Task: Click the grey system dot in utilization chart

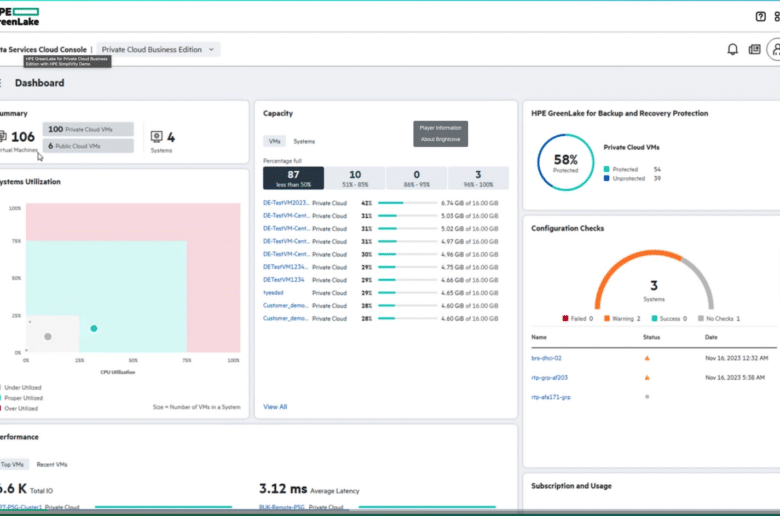Action: pyautogui.click(x=48, y=337)
